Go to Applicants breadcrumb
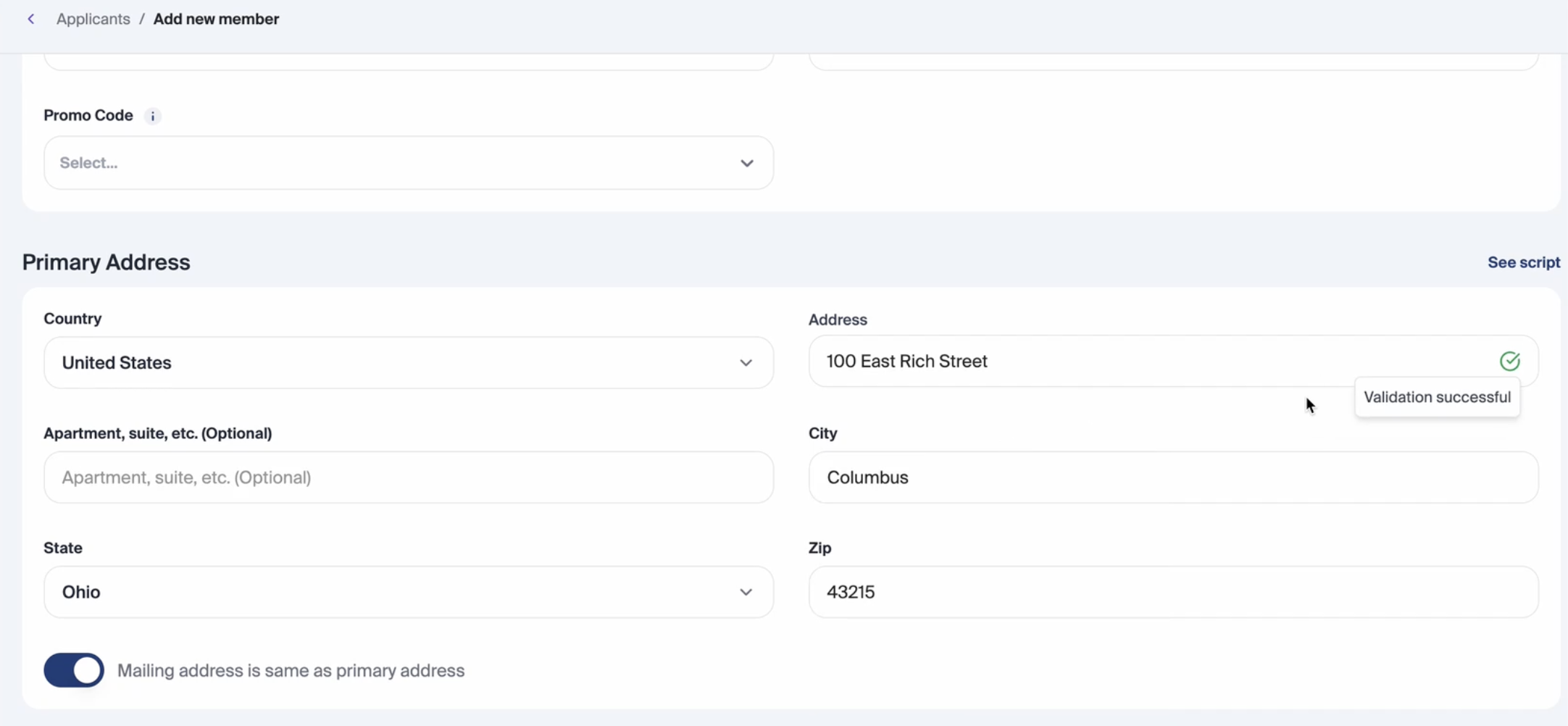1568x726 pixels. click(93, 19)
